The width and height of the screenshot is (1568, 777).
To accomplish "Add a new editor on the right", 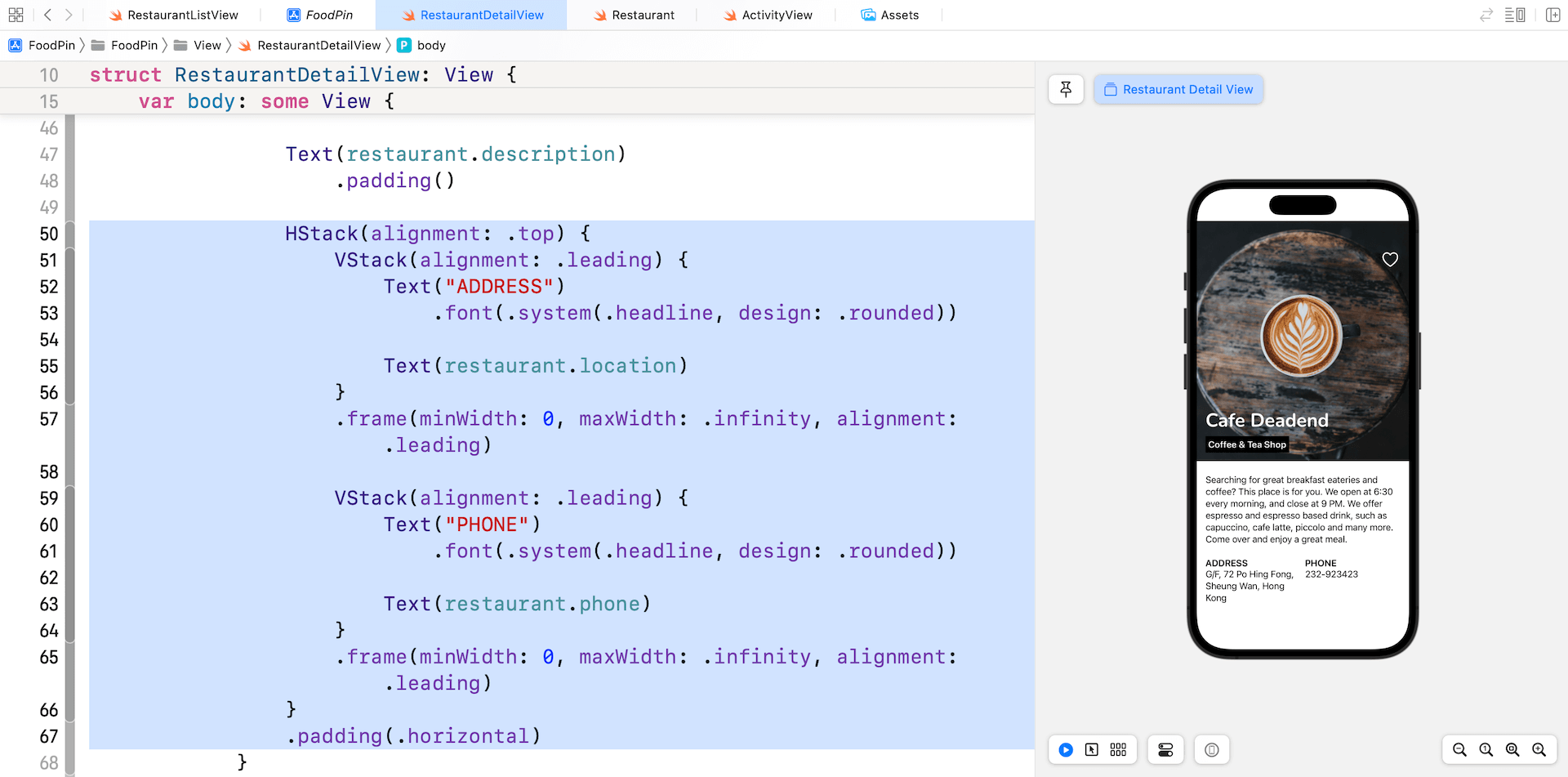I will 1552,15.
